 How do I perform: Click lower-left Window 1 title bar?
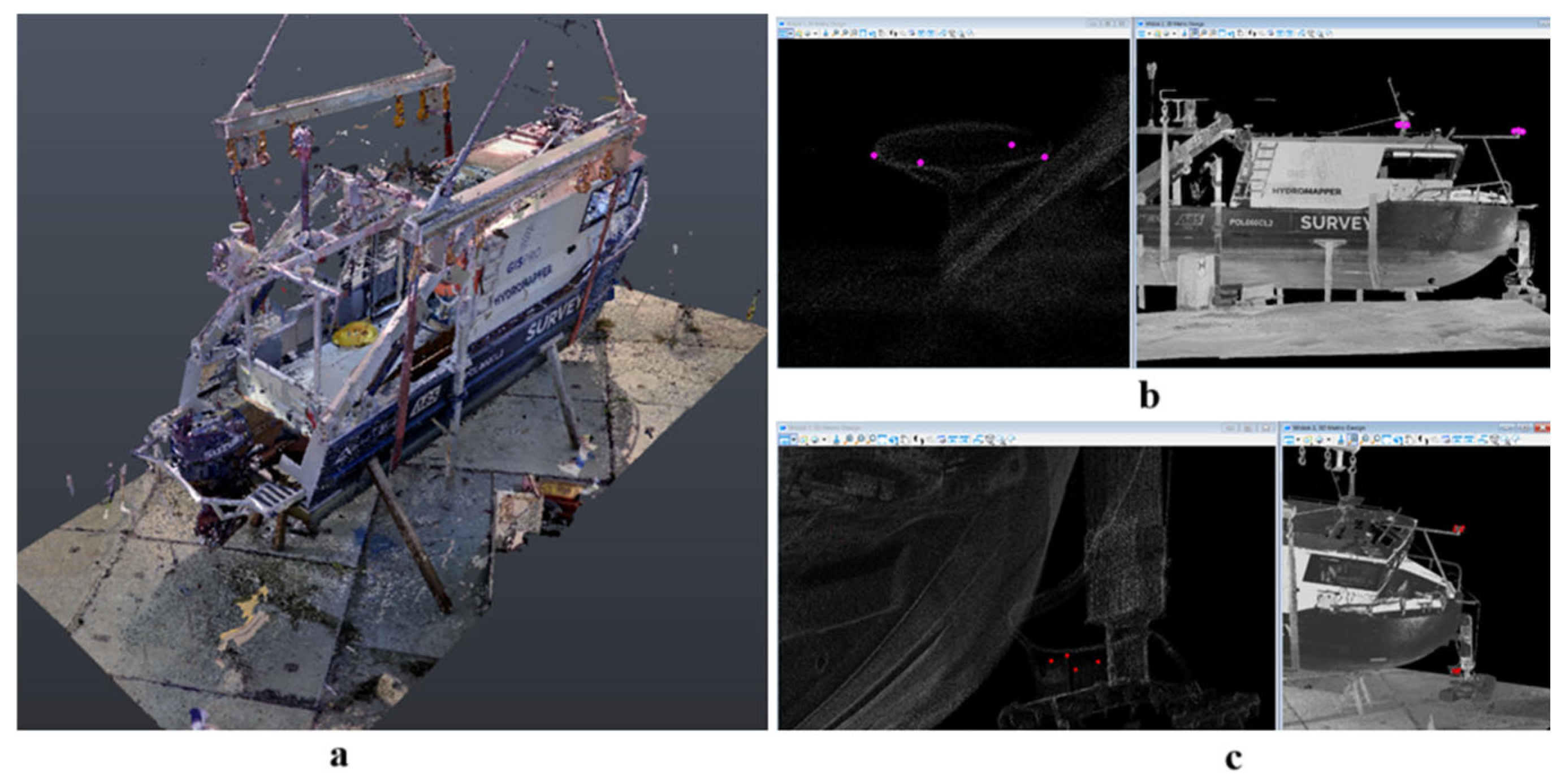tap(972, 428)
